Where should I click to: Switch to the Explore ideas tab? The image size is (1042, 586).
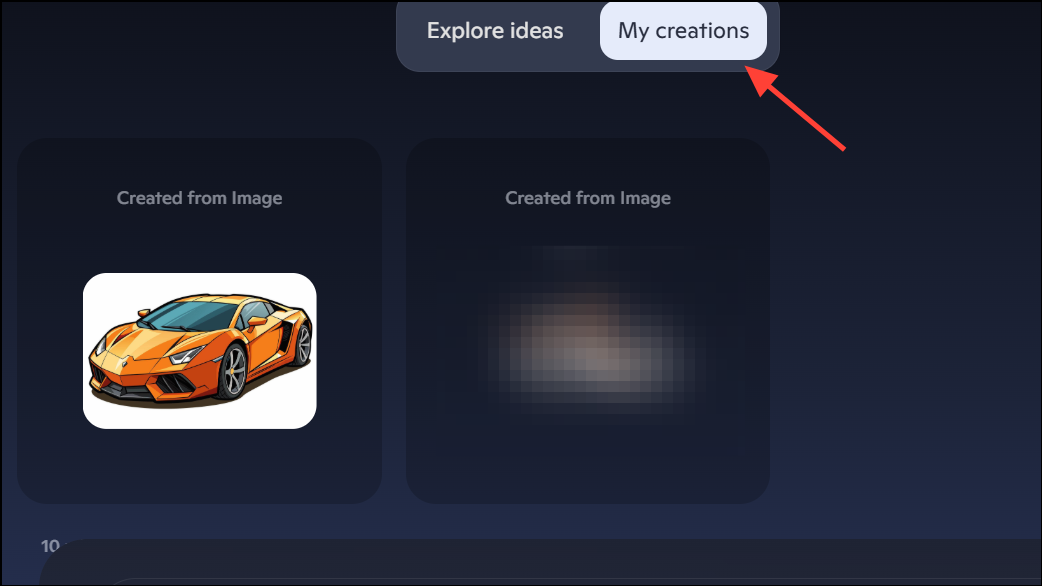coord(494,31)
